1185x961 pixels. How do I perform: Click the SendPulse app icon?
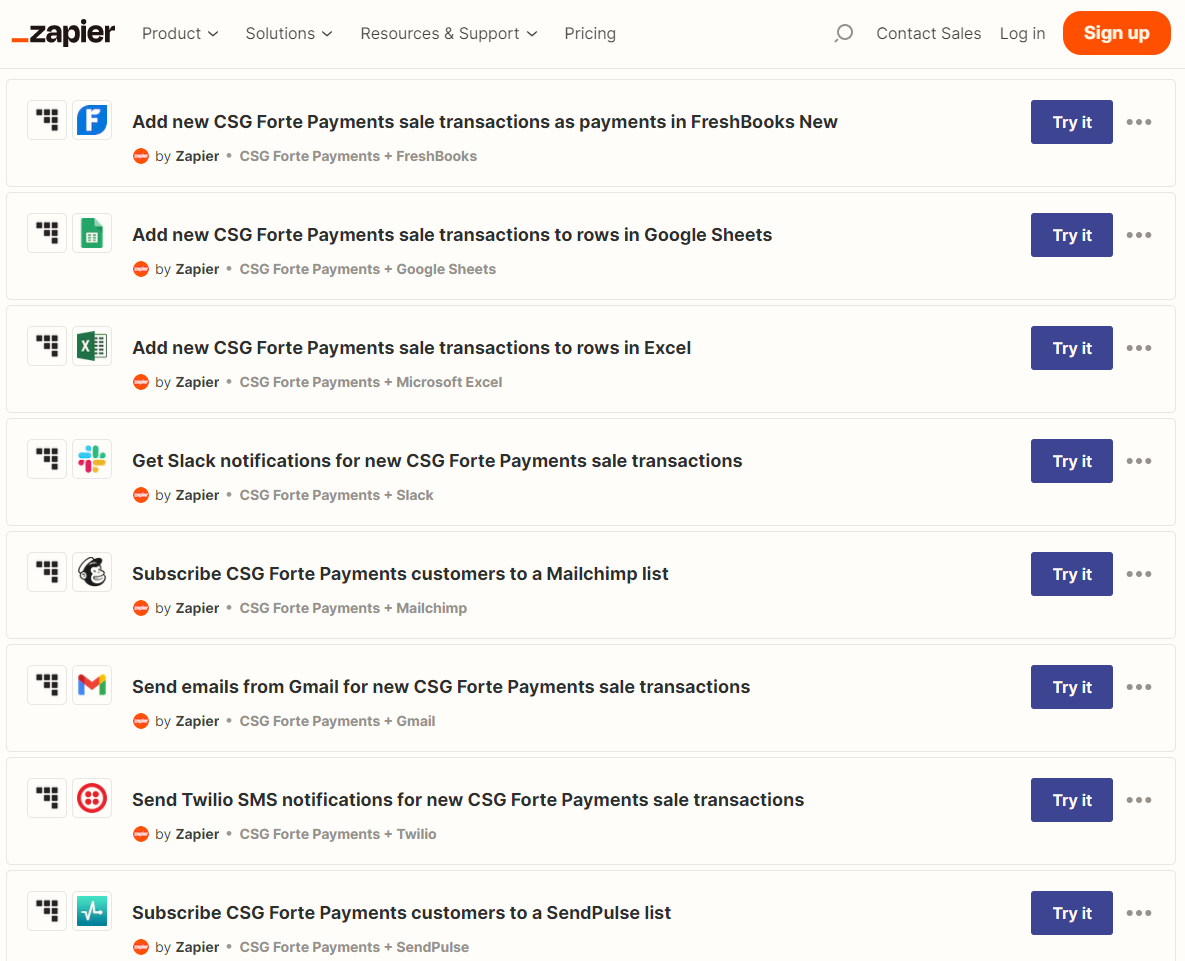pos(92,910)
